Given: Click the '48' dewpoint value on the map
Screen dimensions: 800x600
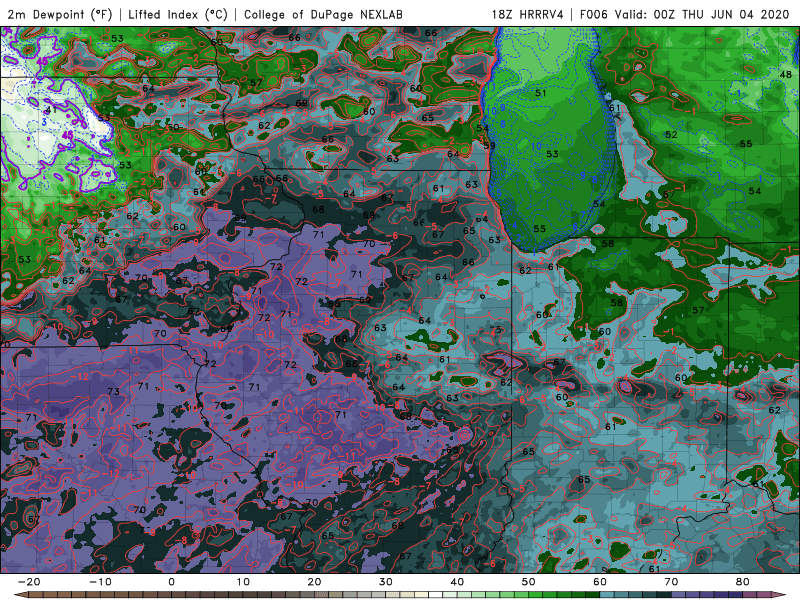Looking at the screenshot, I should tap(786, 74).
